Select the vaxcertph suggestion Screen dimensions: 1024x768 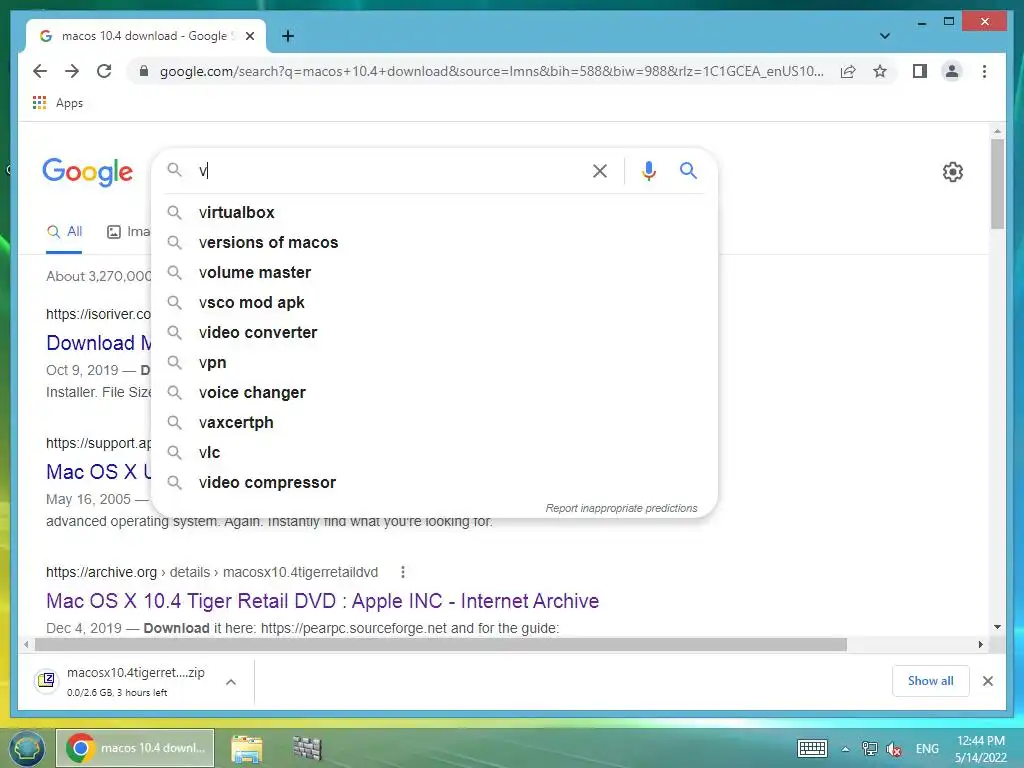tap(434, 423)
